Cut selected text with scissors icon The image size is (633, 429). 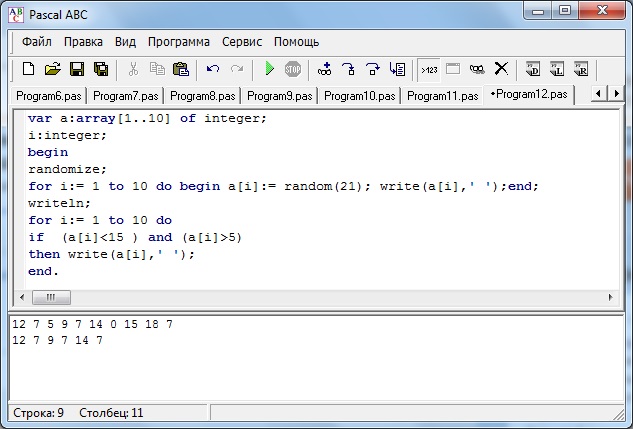pyautogui.click(x=133, y=69)
